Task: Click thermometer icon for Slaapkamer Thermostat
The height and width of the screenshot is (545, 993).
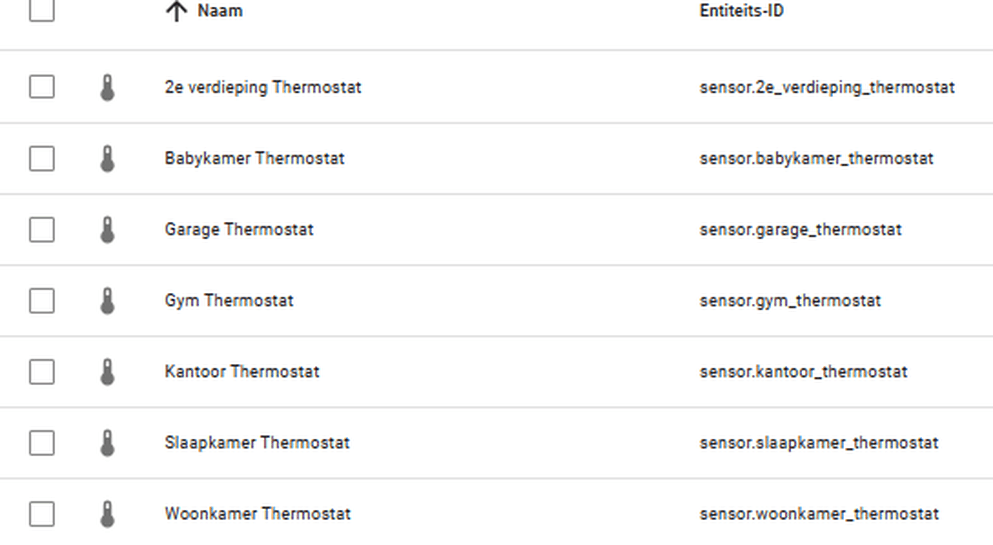Action: tap(107, 443)
